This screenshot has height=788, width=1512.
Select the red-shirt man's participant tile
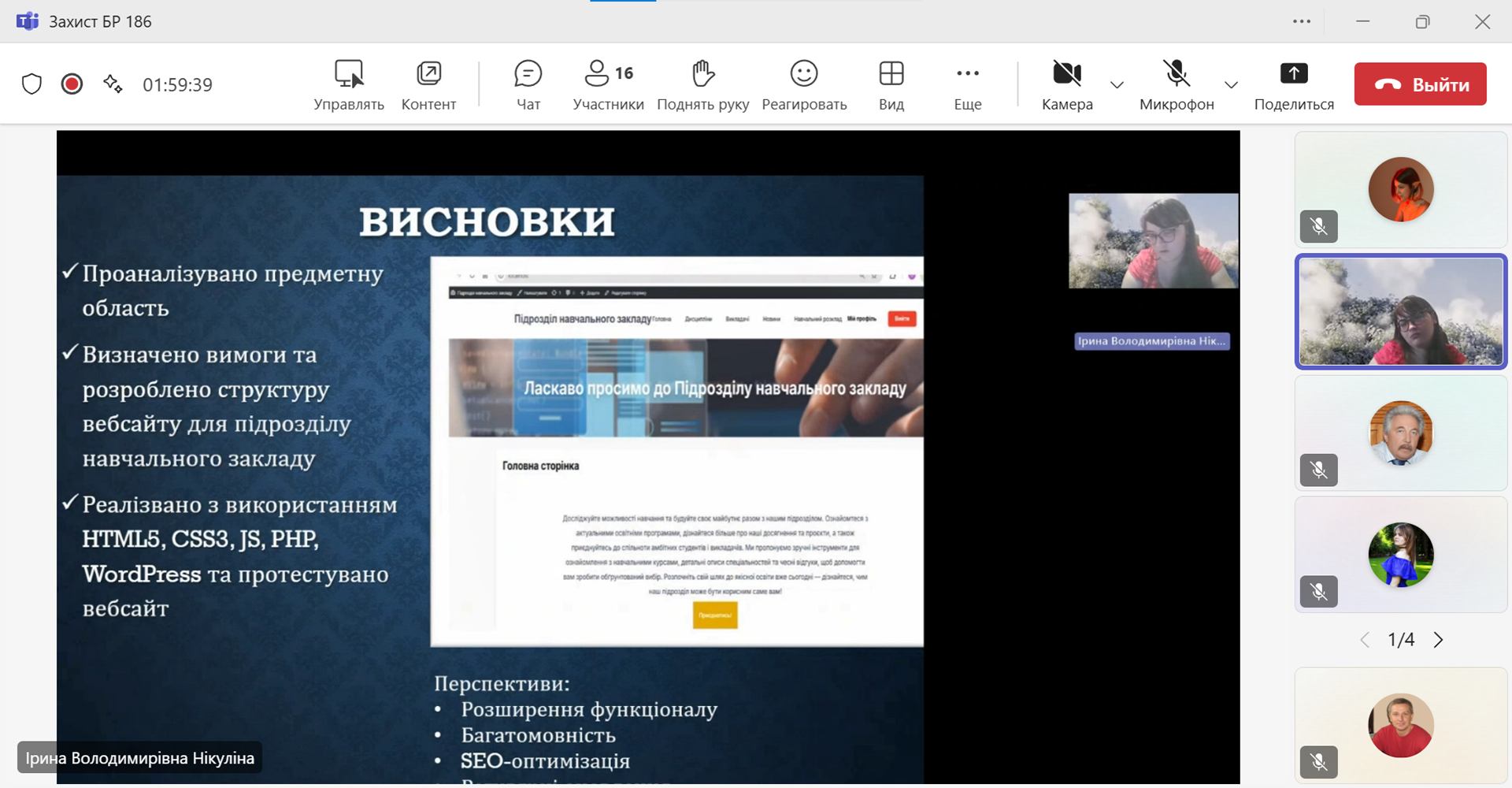(x=1401, y=726)
